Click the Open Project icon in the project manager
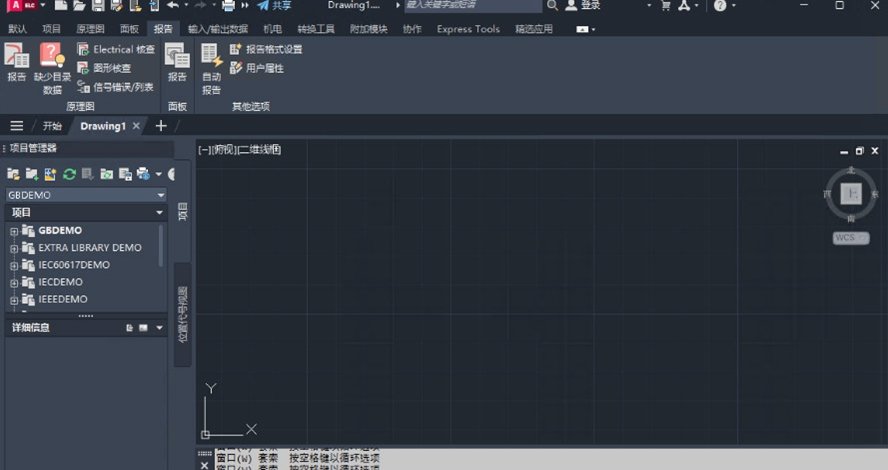The width and height of the screenshot is (888, 470). [13, 174]
